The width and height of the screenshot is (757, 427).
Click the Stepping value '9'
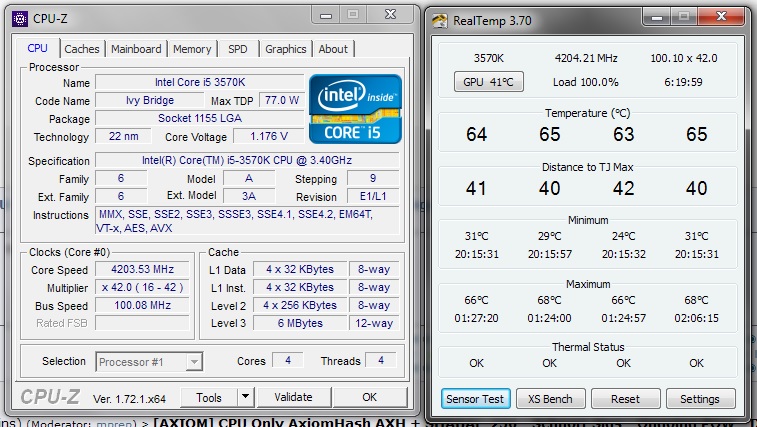click(373, 178)
